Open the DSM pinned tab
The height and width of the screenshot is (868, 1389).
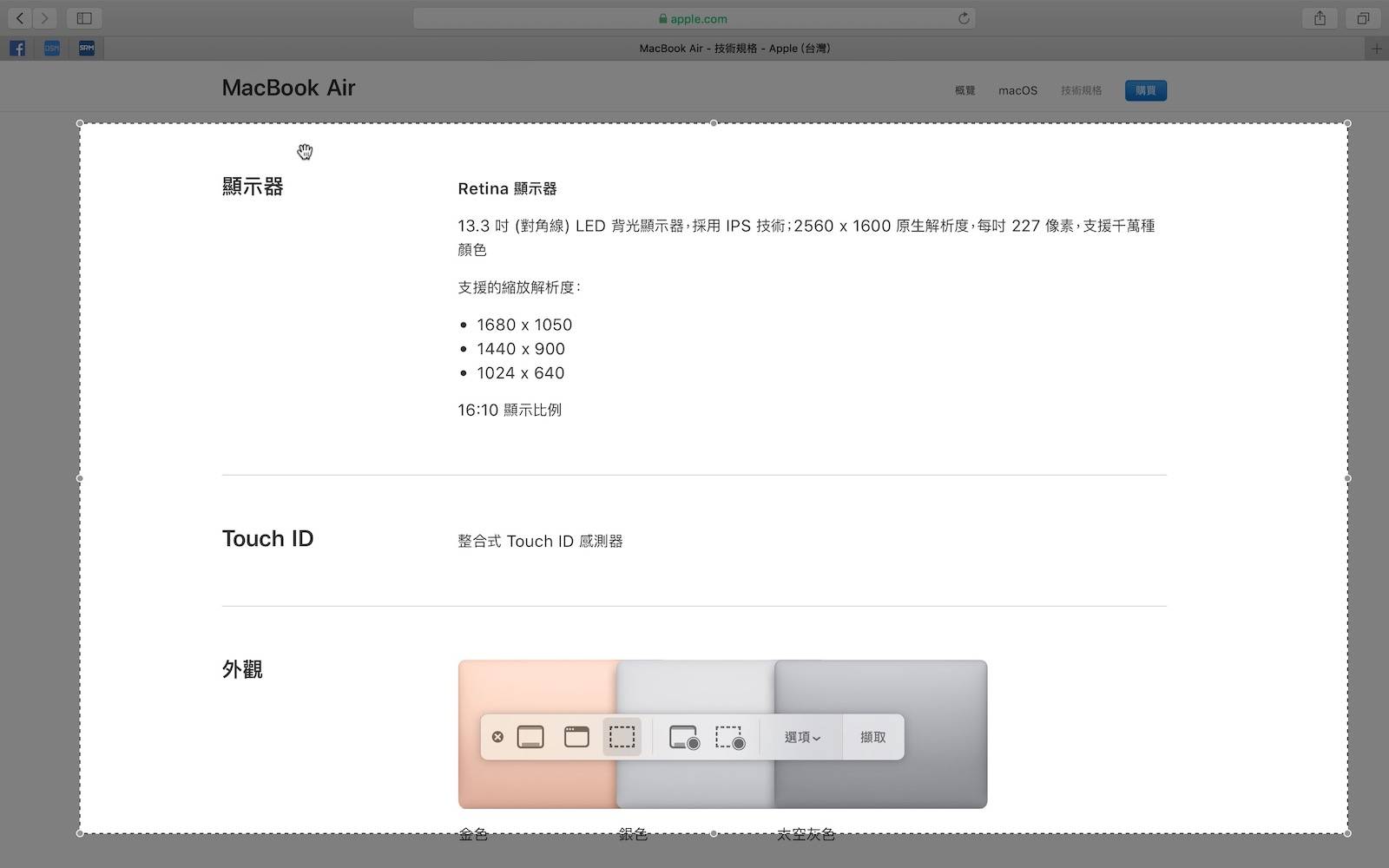coord(52,49)
